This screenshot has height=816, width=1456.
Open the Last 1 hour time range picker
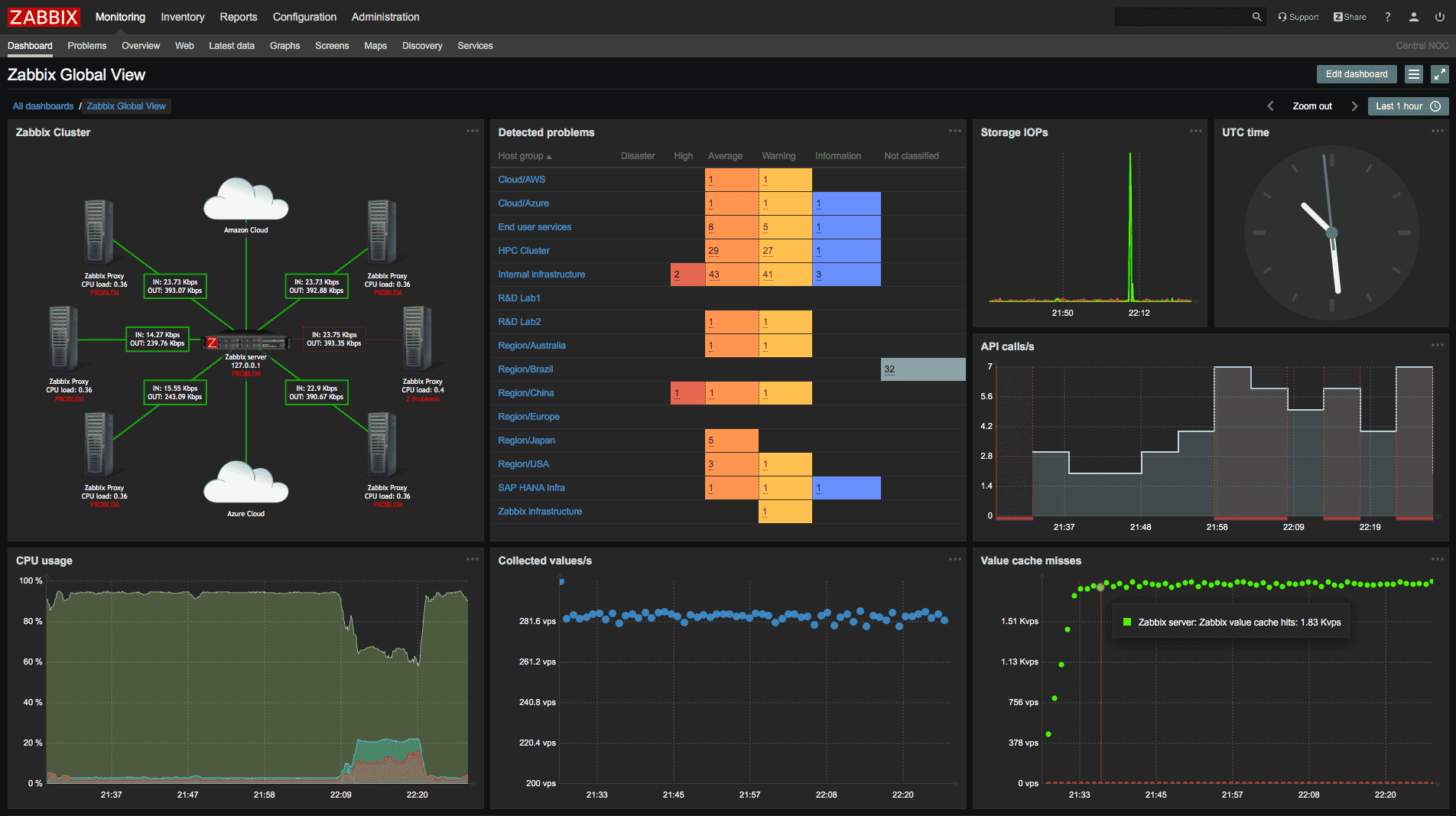1408,106
